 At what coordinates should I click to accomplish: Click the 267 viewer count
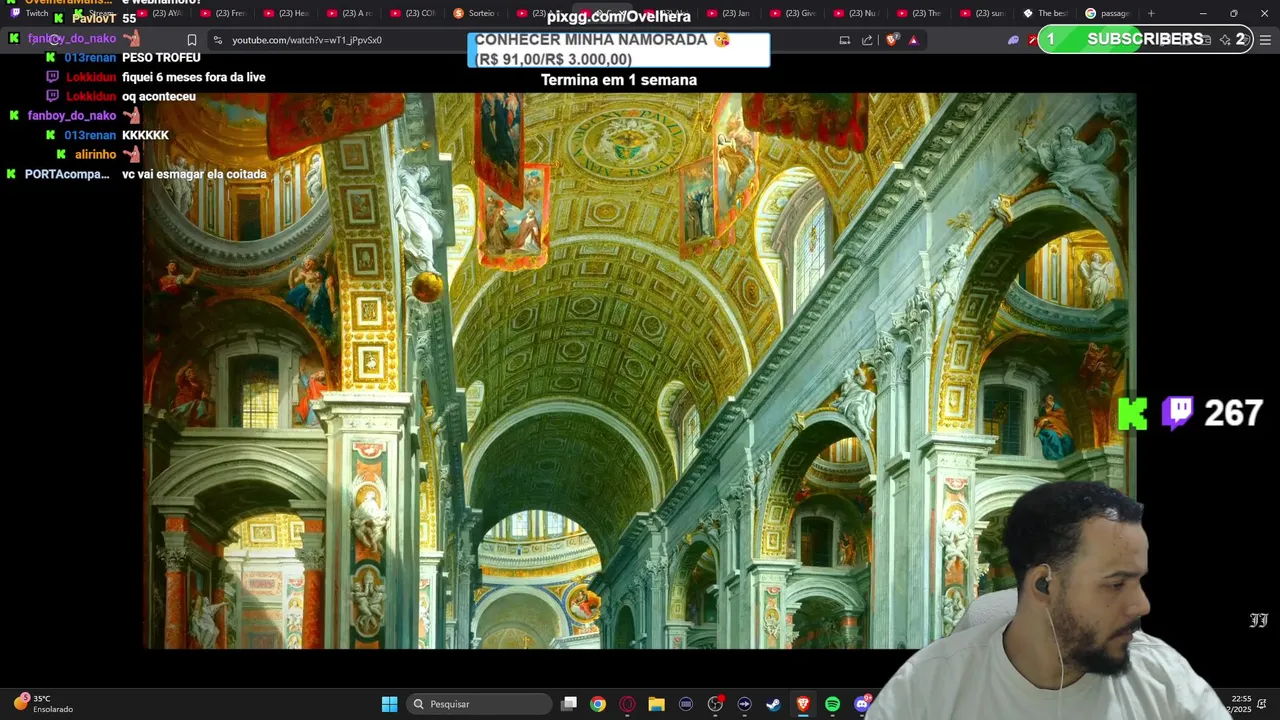1233,413
